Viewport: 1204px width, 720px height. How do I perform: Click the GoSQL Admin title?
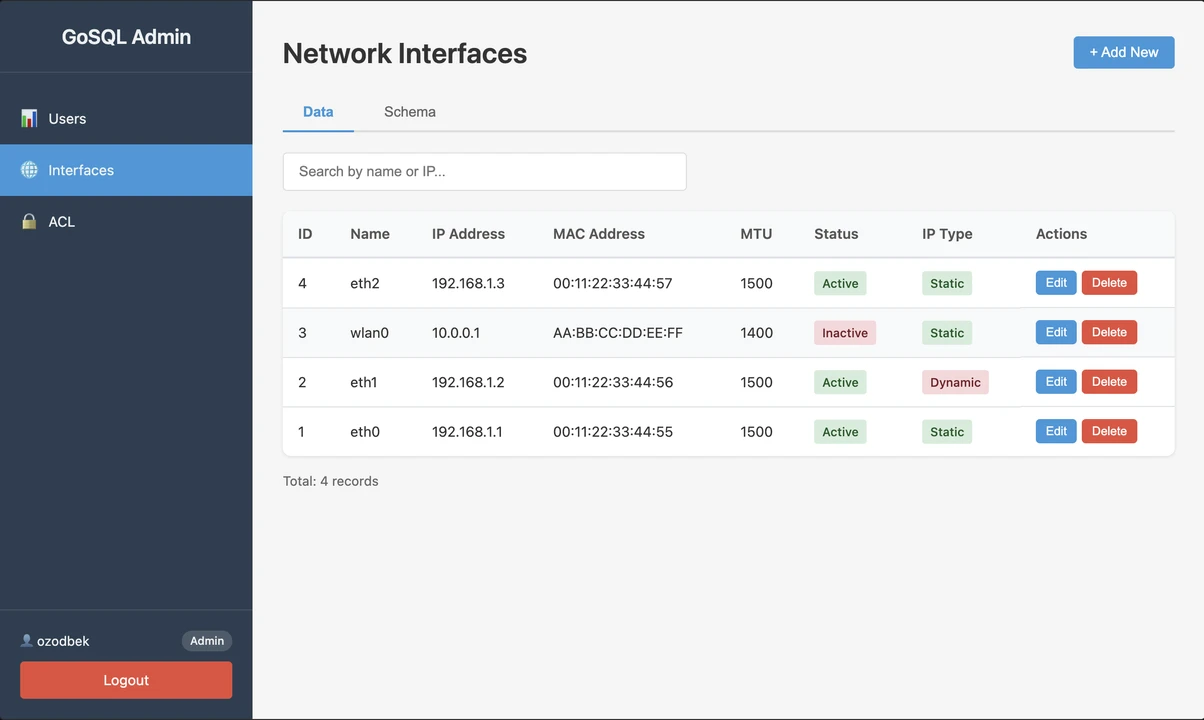[126, 37]
